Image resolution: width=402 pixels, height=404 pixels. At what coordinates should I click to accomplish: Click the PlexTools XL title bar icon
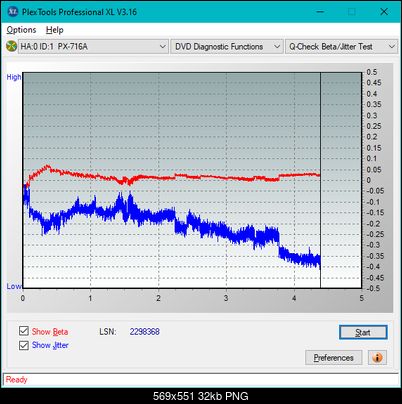(12, 12)
